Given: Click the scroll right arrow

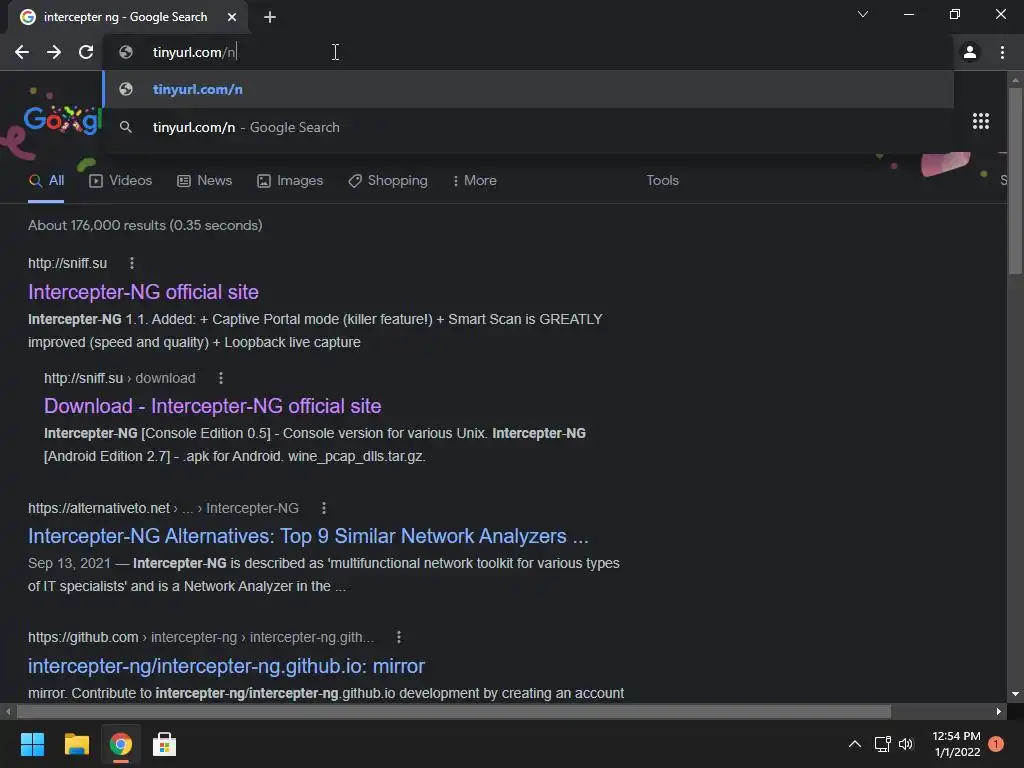Looking at the screenshot, I should [999, 712].
